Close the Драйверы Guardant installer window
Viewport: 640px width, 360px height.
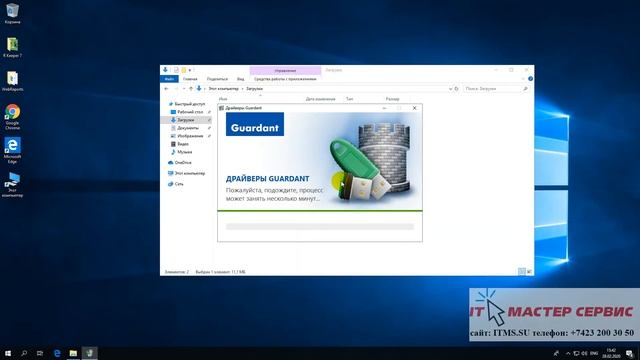(415, 108)
